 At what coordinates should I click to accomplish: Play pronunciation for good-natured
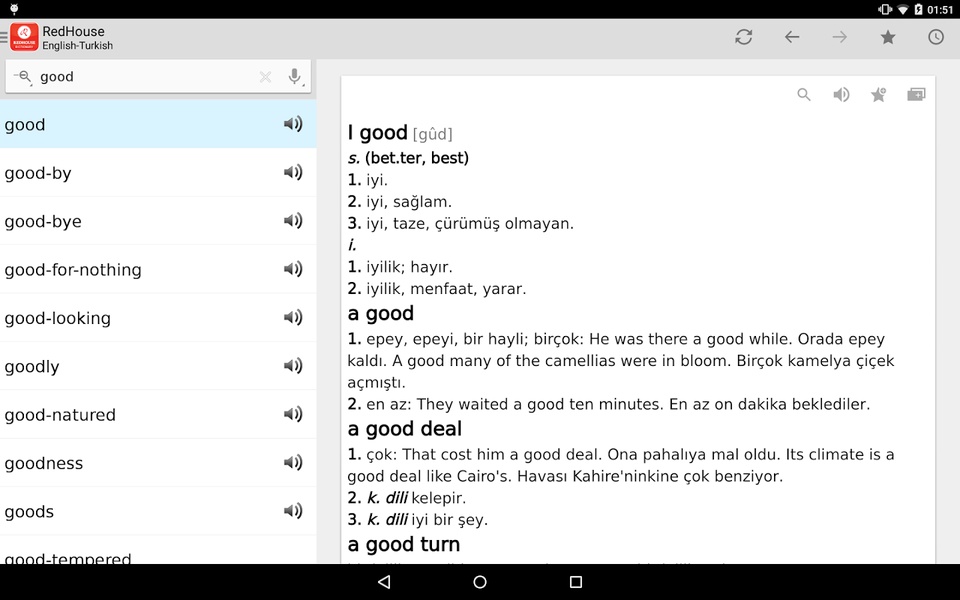(x=293, y=414)
